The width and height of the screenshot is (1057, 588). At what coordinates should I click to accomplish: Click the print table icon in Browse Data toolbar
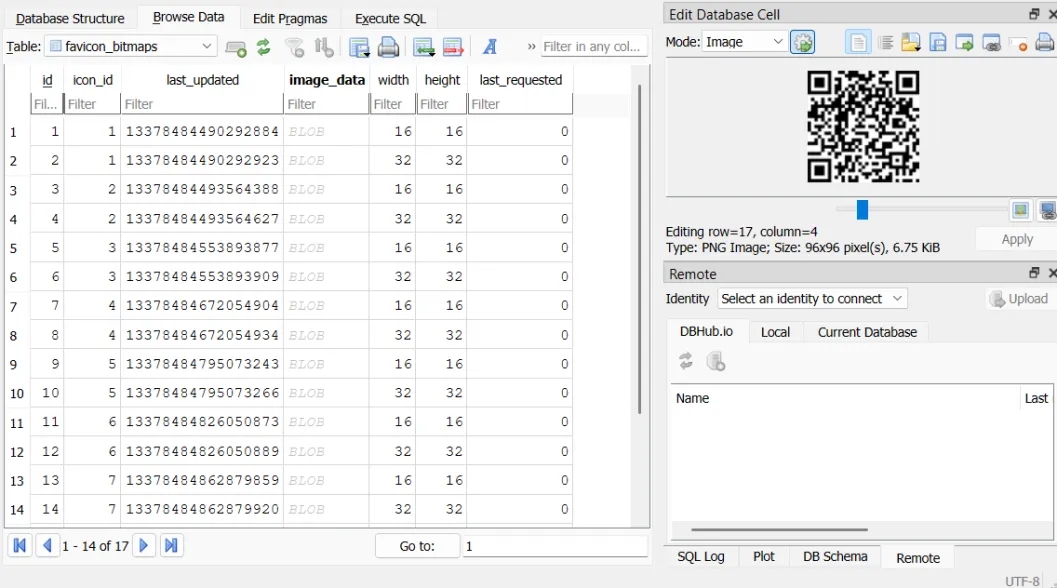pyautogui.click(x=388, y=47)
